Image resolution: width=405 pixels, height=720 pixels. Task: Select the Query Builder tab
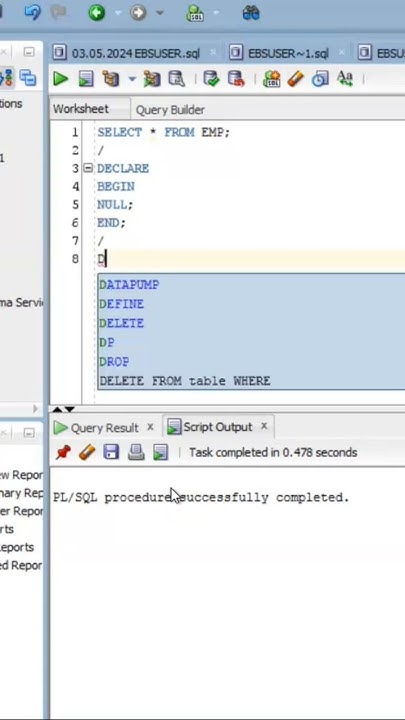[x=170, y=110]
